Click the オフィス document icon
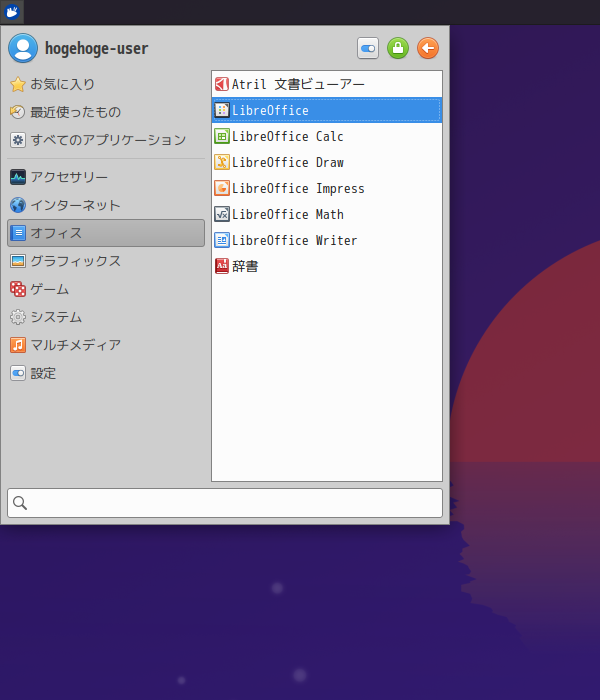This screenshot has height=700, width=600. point(18,233)
